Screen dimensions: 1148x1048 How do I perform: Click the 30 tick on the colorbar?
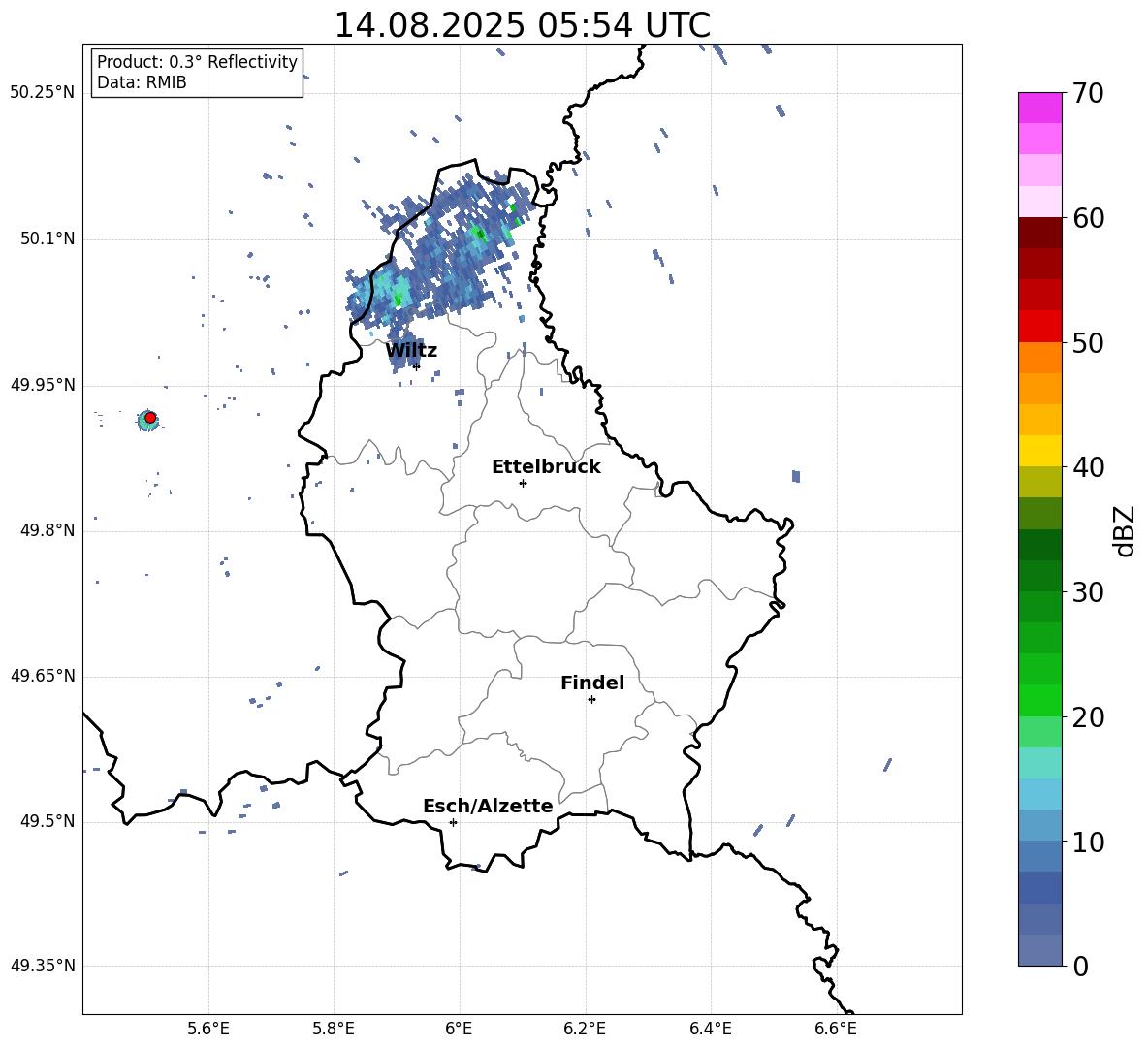tap(1088, 592)
